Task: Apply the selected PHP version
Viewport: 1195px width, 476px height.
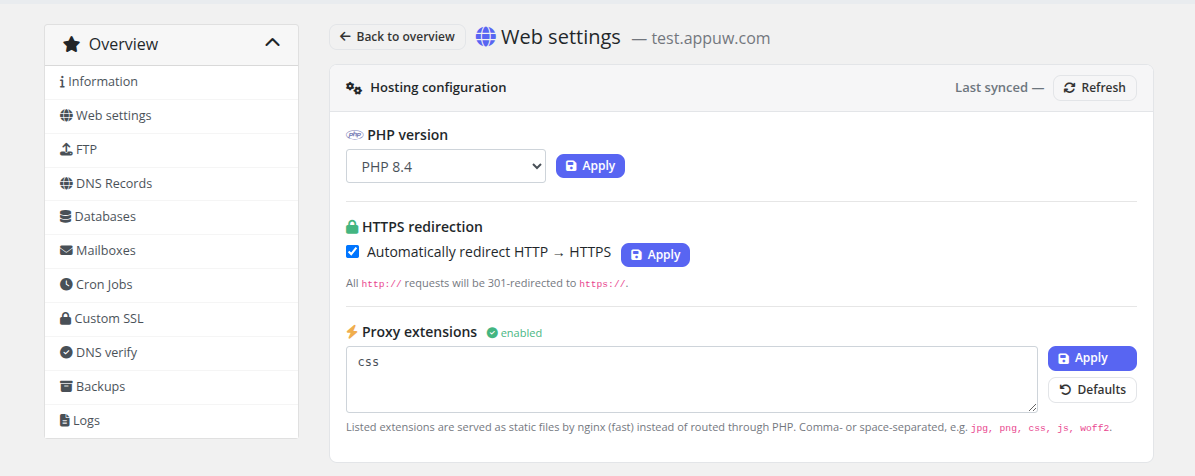Action: tap(590, 166)
